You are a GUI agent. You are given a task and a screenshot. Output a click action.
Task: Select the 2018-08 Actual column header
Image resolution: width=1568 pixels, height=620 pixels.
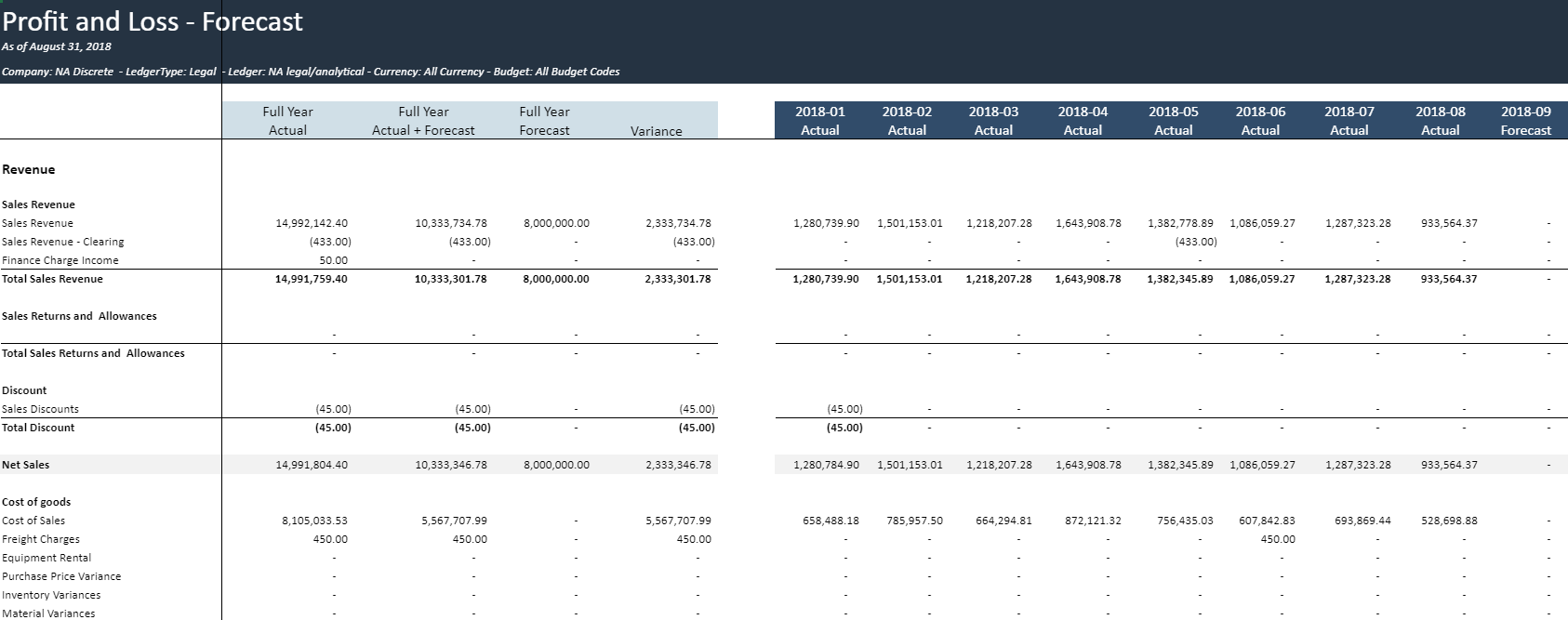pos(1440,121)
